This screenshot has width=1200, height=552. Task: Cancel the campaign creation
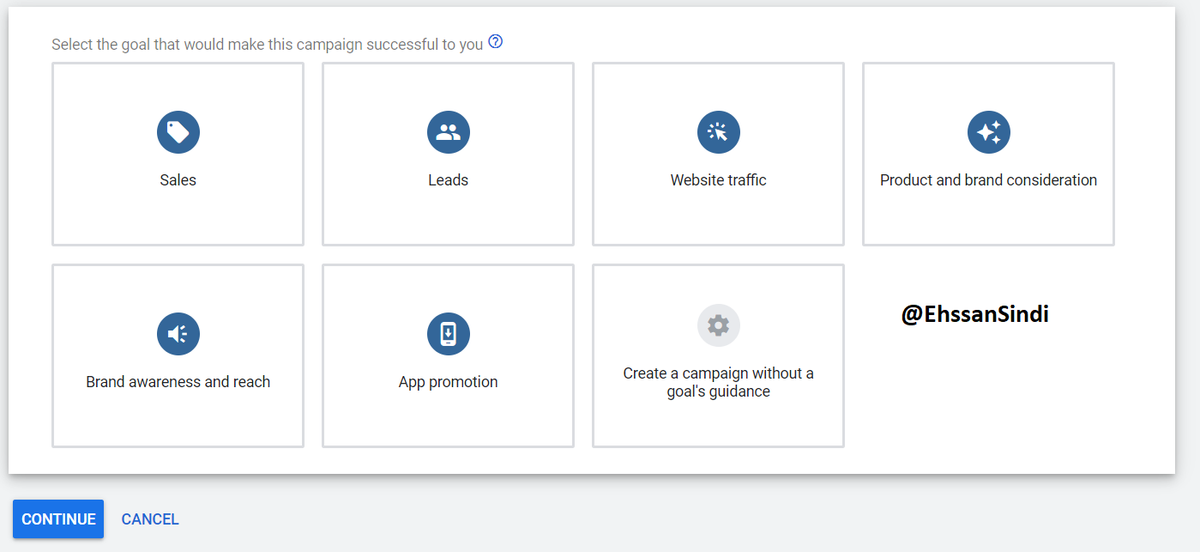point(150,519)
